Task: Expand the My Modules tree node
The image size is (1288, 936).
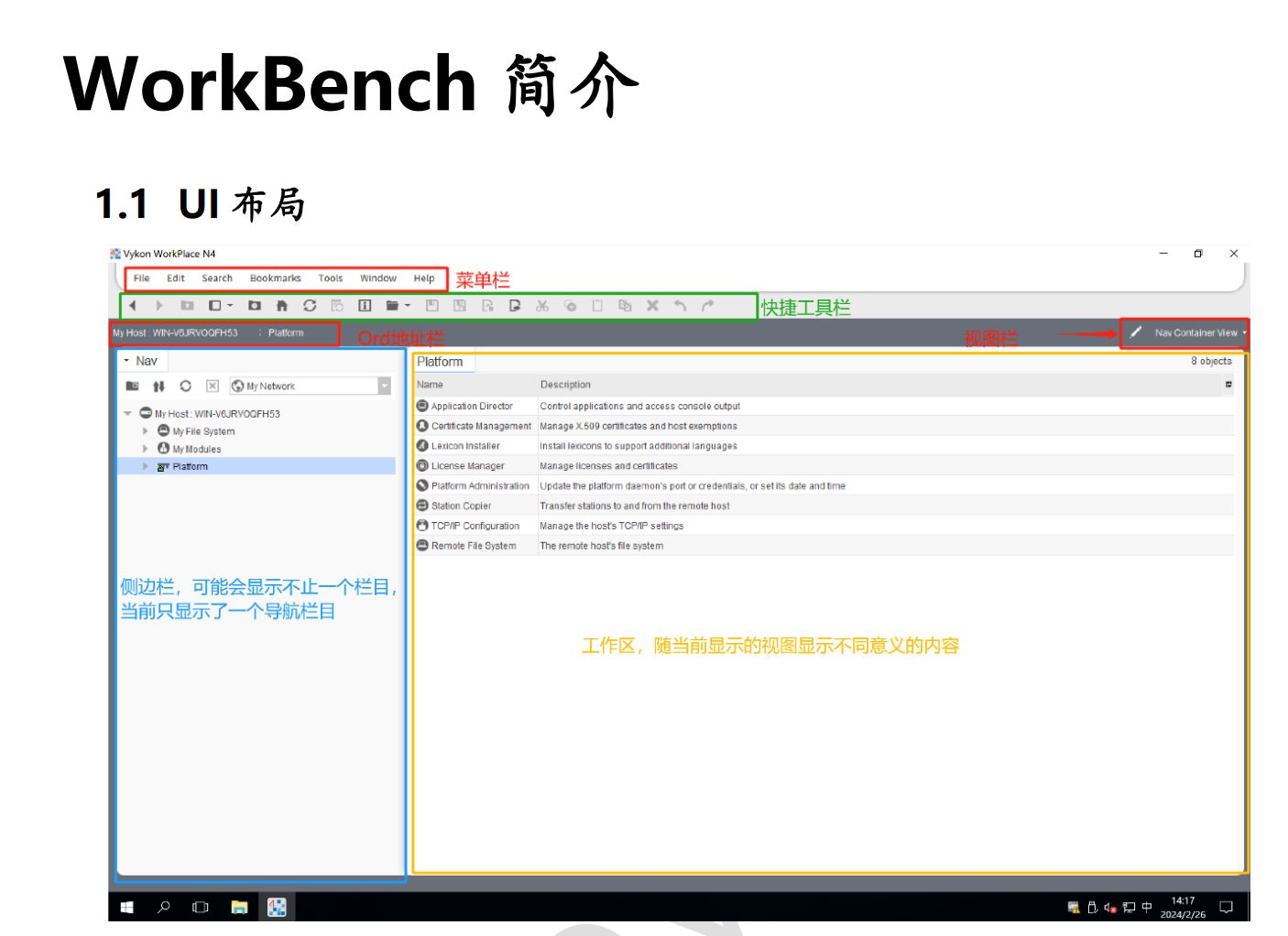Action: coord(145,449)
